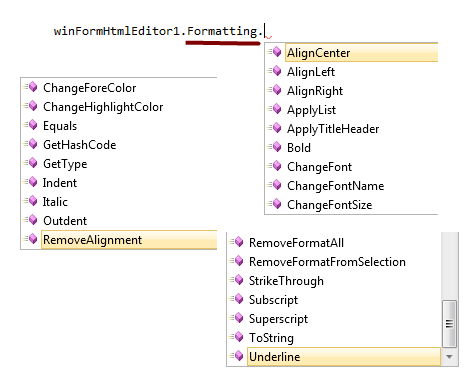The image size is (473, 376).
Task: Click the method icon beside Indent
Action: click(31, 182)
